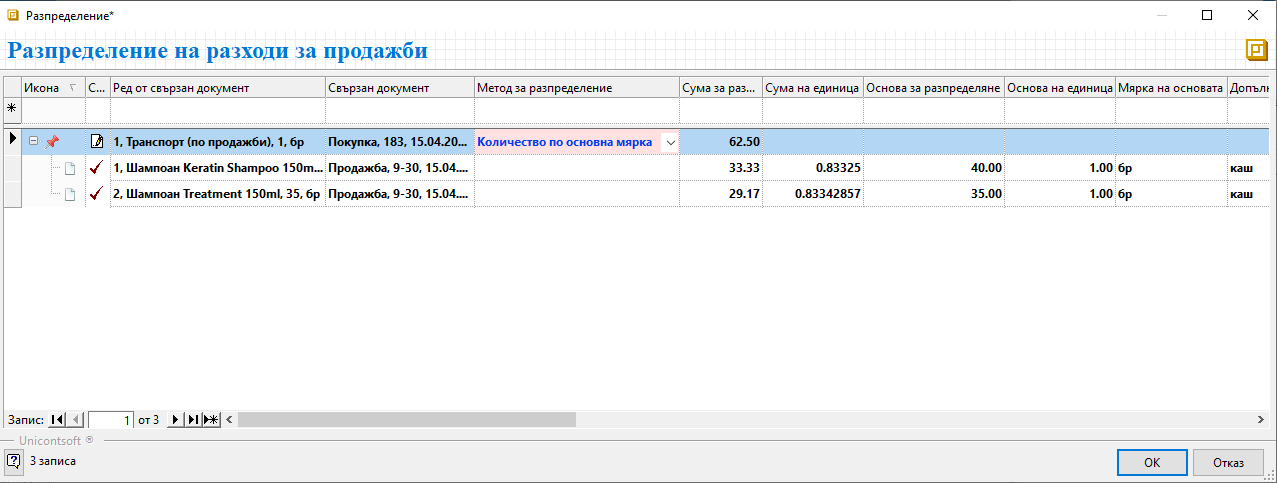The width and height of the screenshot is (1277, 483).
Task: Open the help icon in status bar
Action: [x=13, y=461]
